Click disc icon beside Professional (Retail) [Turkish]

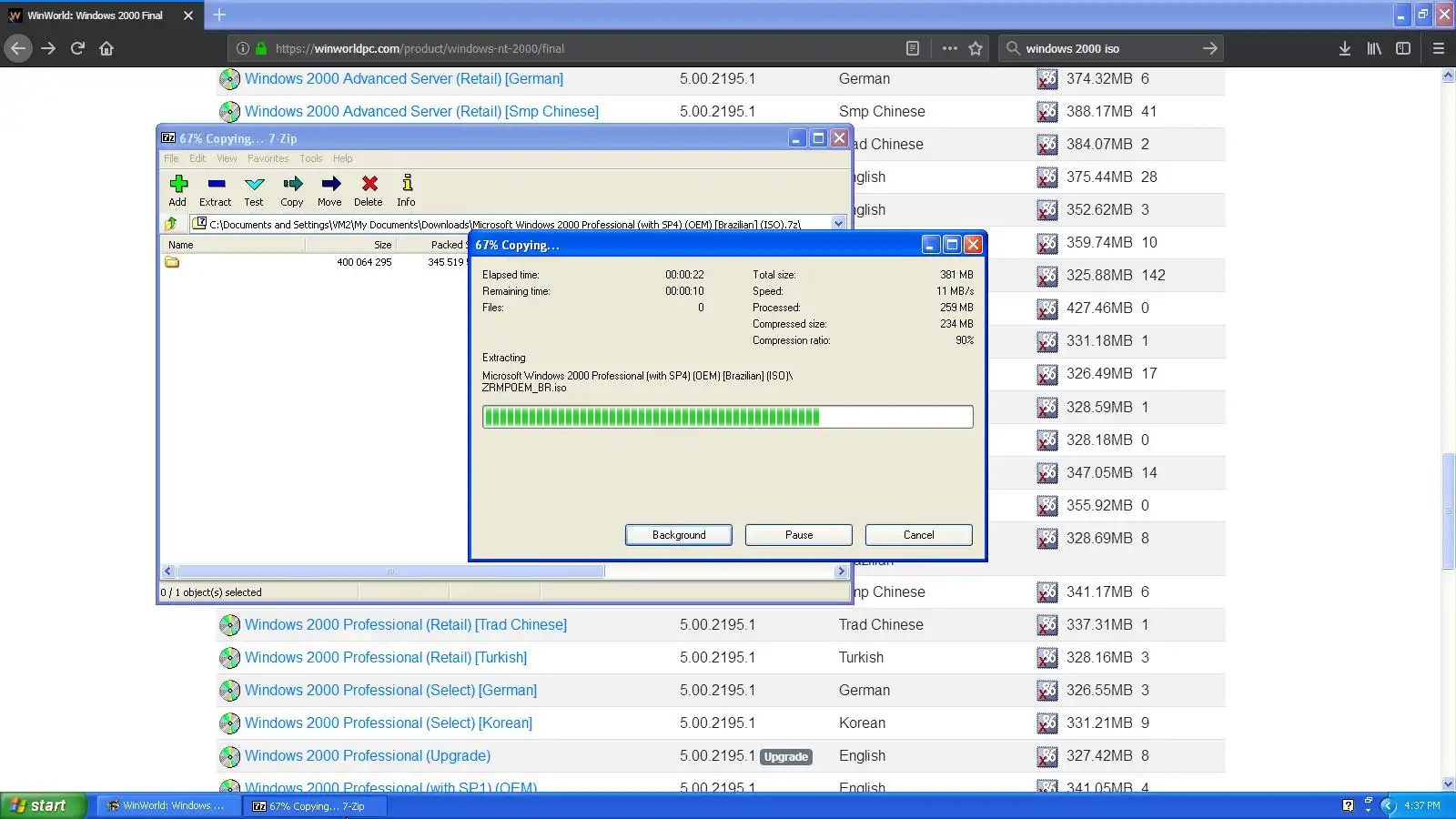click(229, 658)
